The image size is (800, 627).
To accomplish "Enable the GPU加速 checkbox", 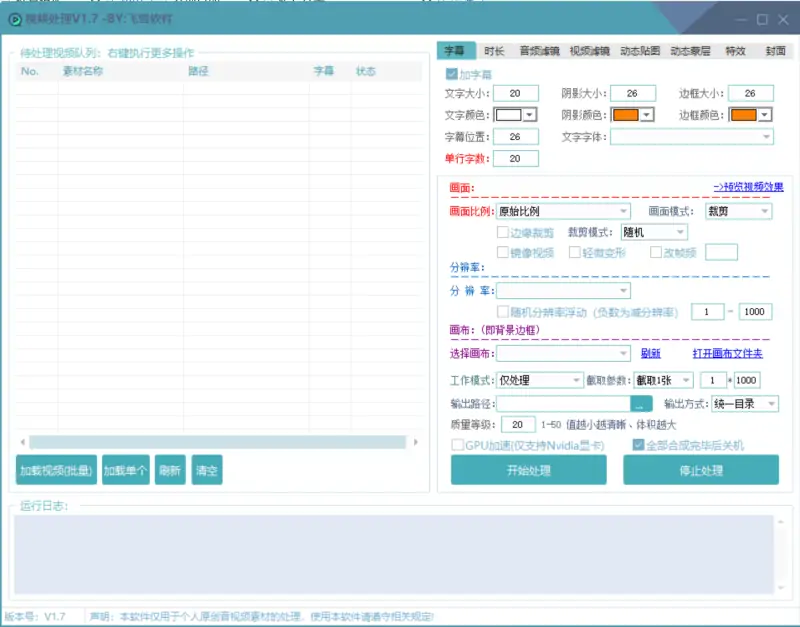I will [457, 445].
